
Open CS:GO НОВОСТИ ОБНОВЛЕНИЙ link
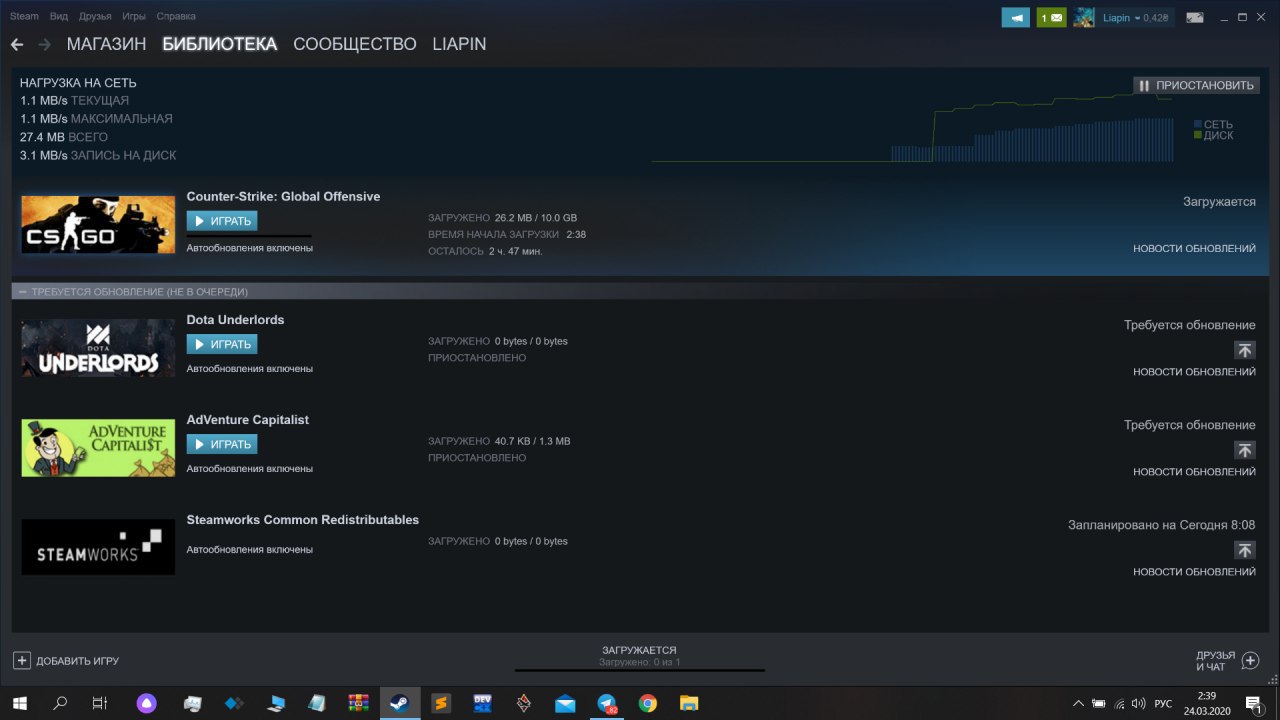click(1194, 248)
